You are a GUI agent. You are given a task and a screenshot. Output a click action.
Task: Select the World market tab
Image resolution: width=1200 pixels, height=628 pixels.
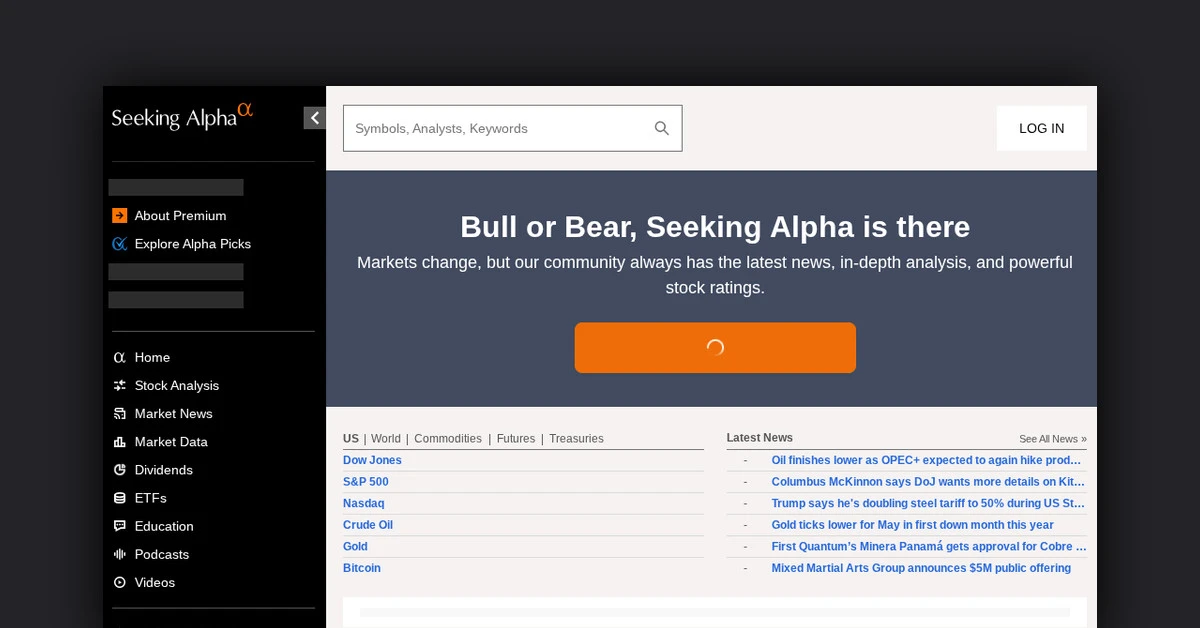coord(386,438)
